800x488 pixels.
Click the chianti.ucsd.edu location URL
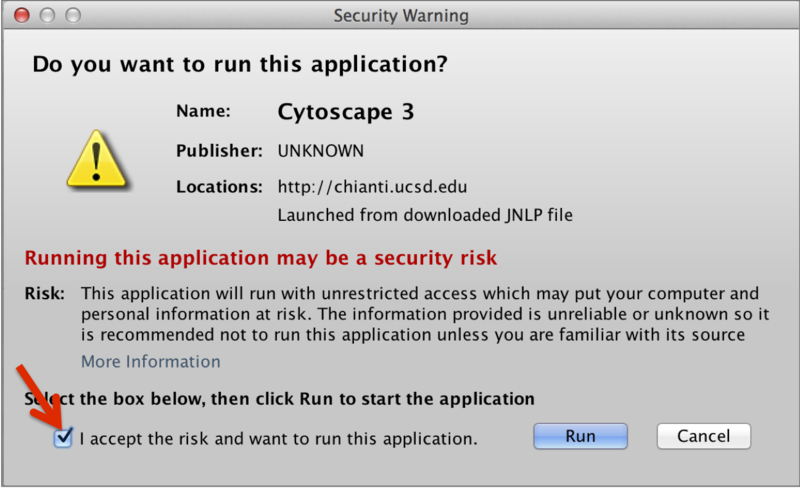372,187
